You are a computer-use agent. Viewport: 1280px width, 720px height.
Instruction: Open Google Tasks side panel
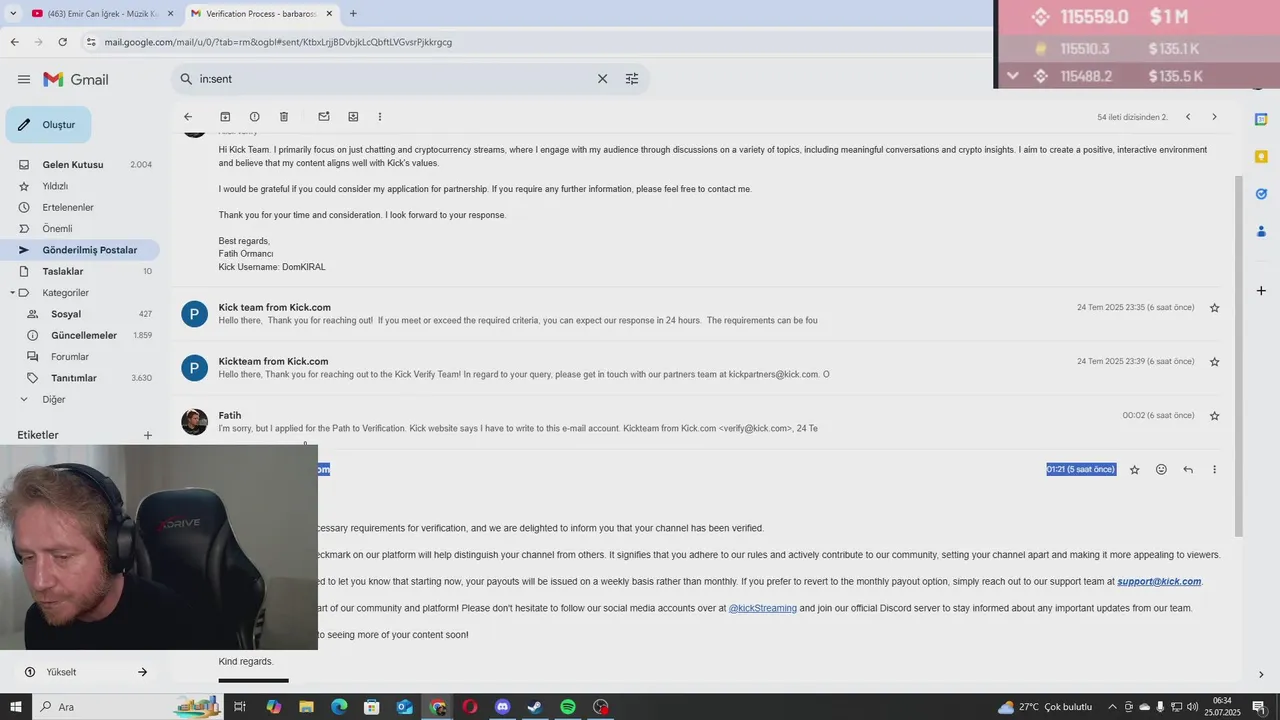click(1261, 194)
